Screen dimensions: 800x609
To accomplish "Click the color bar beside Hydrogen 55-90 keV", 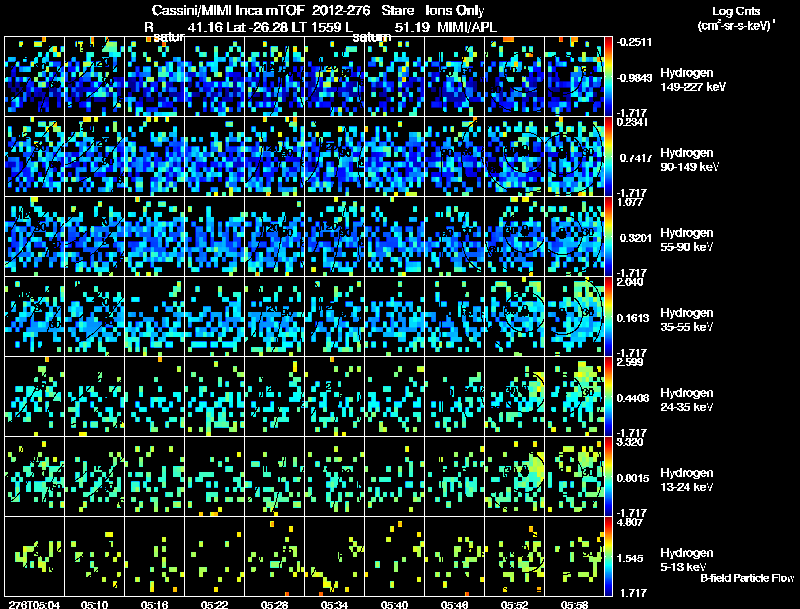I will [608, 236].
